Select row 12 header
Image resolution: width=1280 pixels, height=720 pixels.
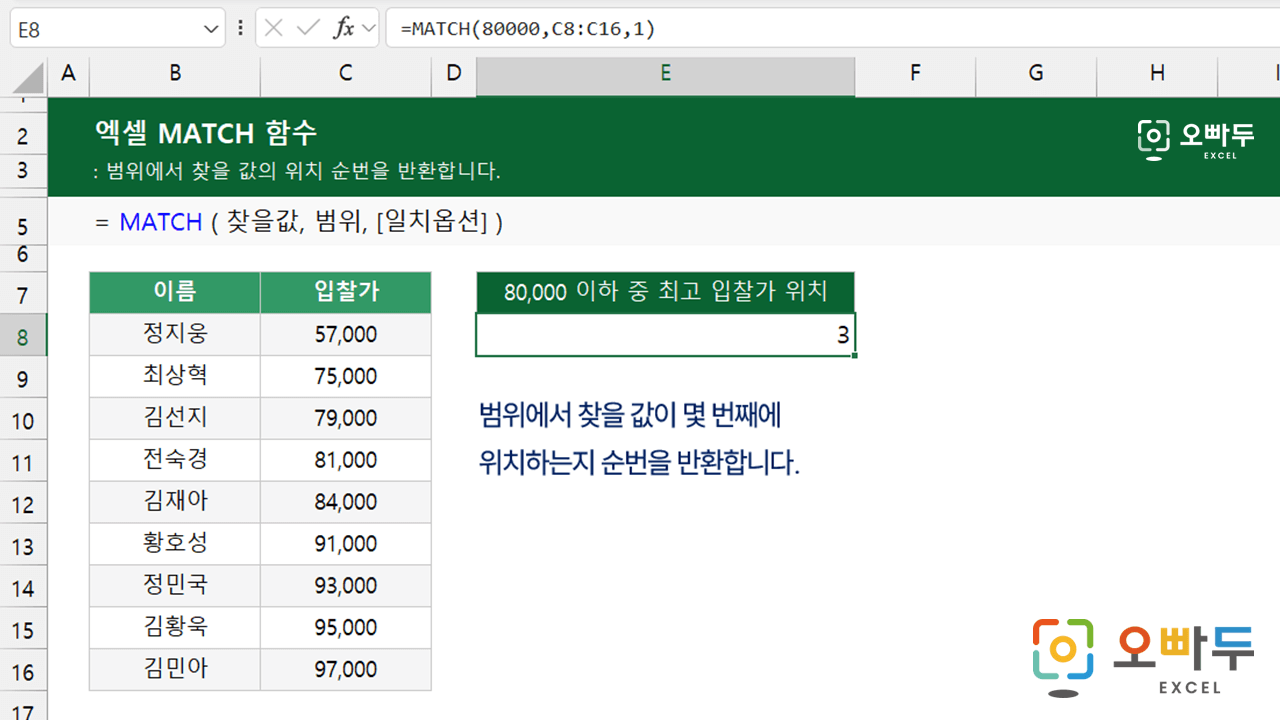pos(23,504)
